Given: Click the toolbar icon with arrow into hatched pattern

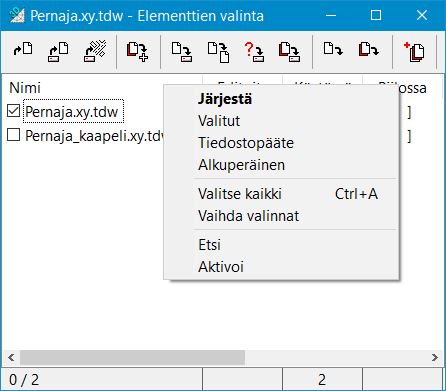Looking at the screenshot, I should coord(95,51).
